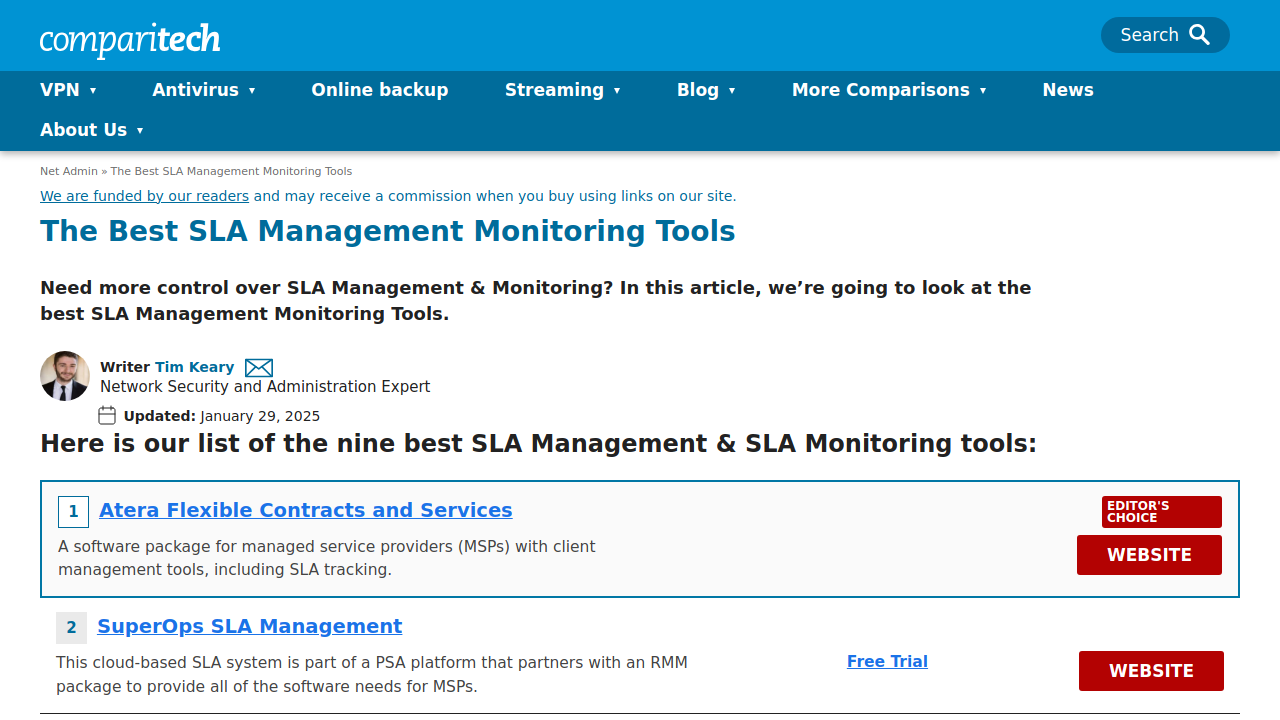This screenshot has width=1280, height=720.
Task: Click the WEBSITE button for Atera
Action: [1149, 555]
